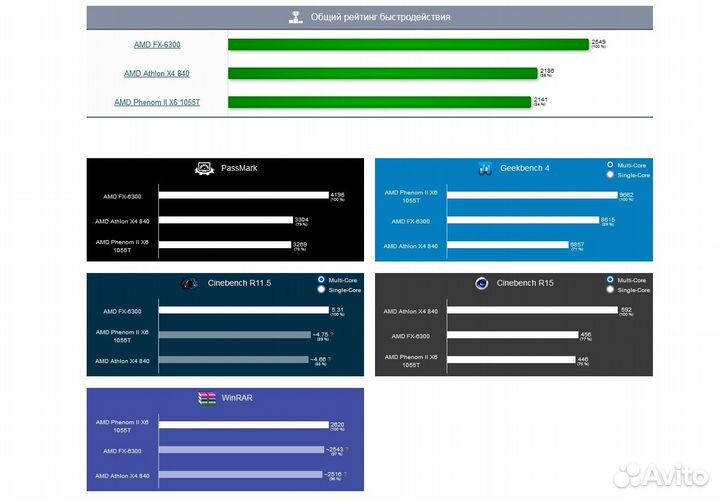Click the Cinebench R15 logo icon
720x501 pixels.
point(481,283)
